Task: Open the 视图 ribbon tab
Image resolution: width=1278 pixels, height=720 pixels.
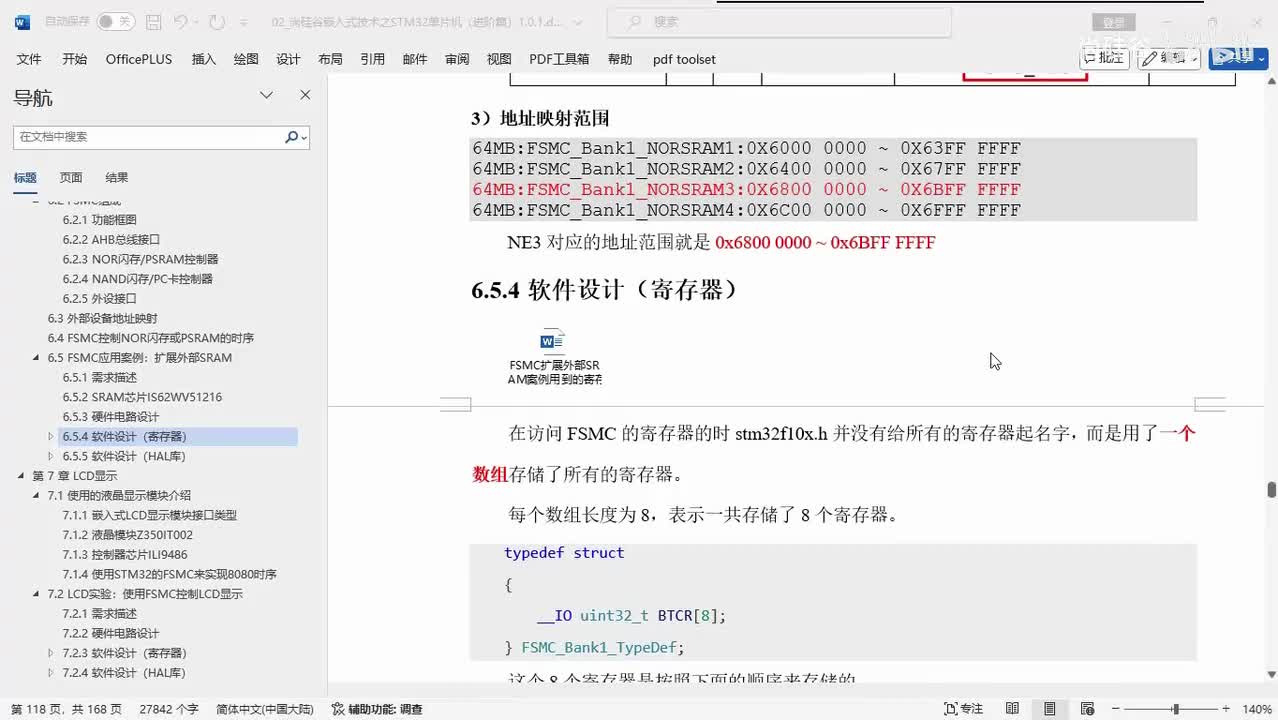Action: pos(499,59)
